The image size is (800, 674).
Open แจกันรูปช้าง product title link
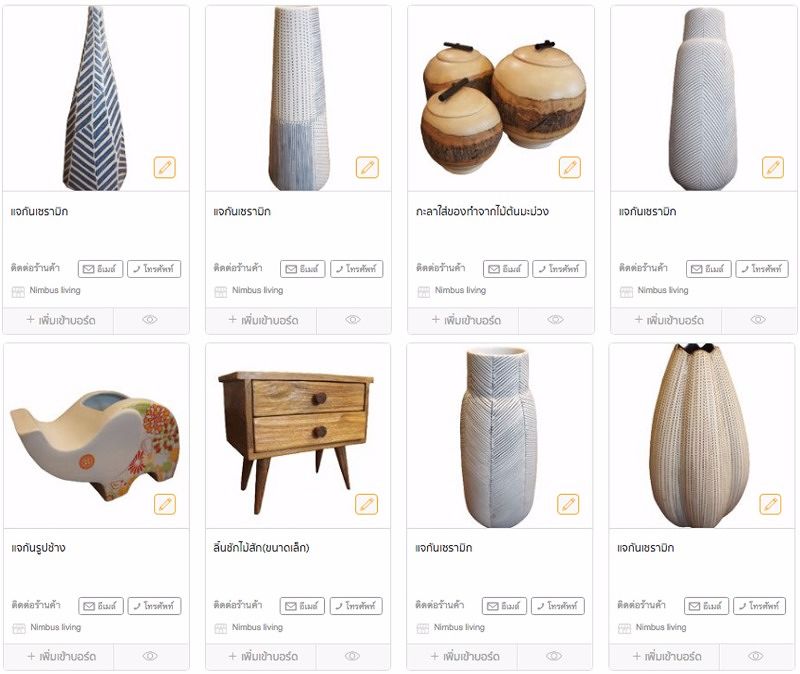click(x=38, y=548)
